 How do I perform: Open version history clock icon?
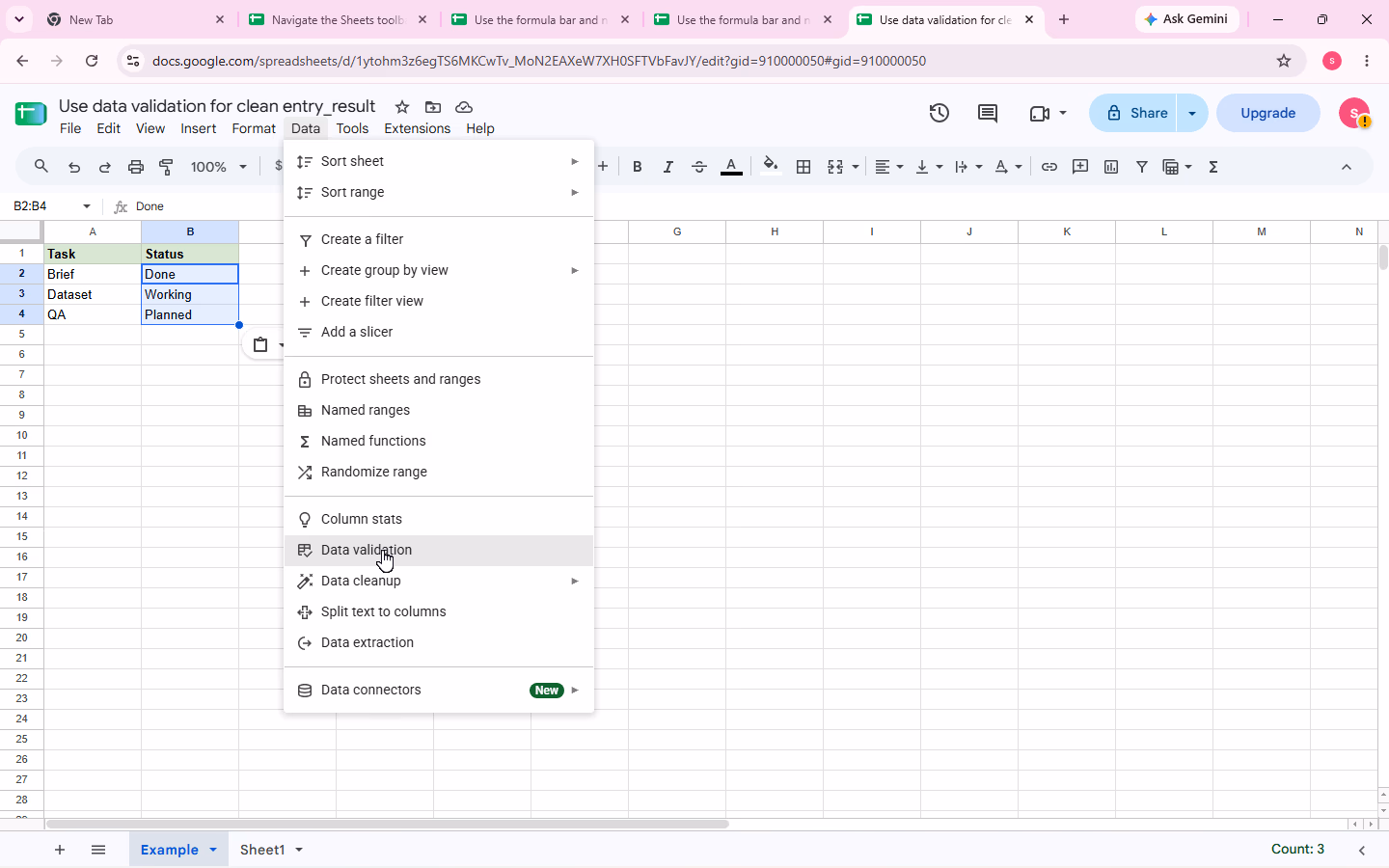(940, 113)
